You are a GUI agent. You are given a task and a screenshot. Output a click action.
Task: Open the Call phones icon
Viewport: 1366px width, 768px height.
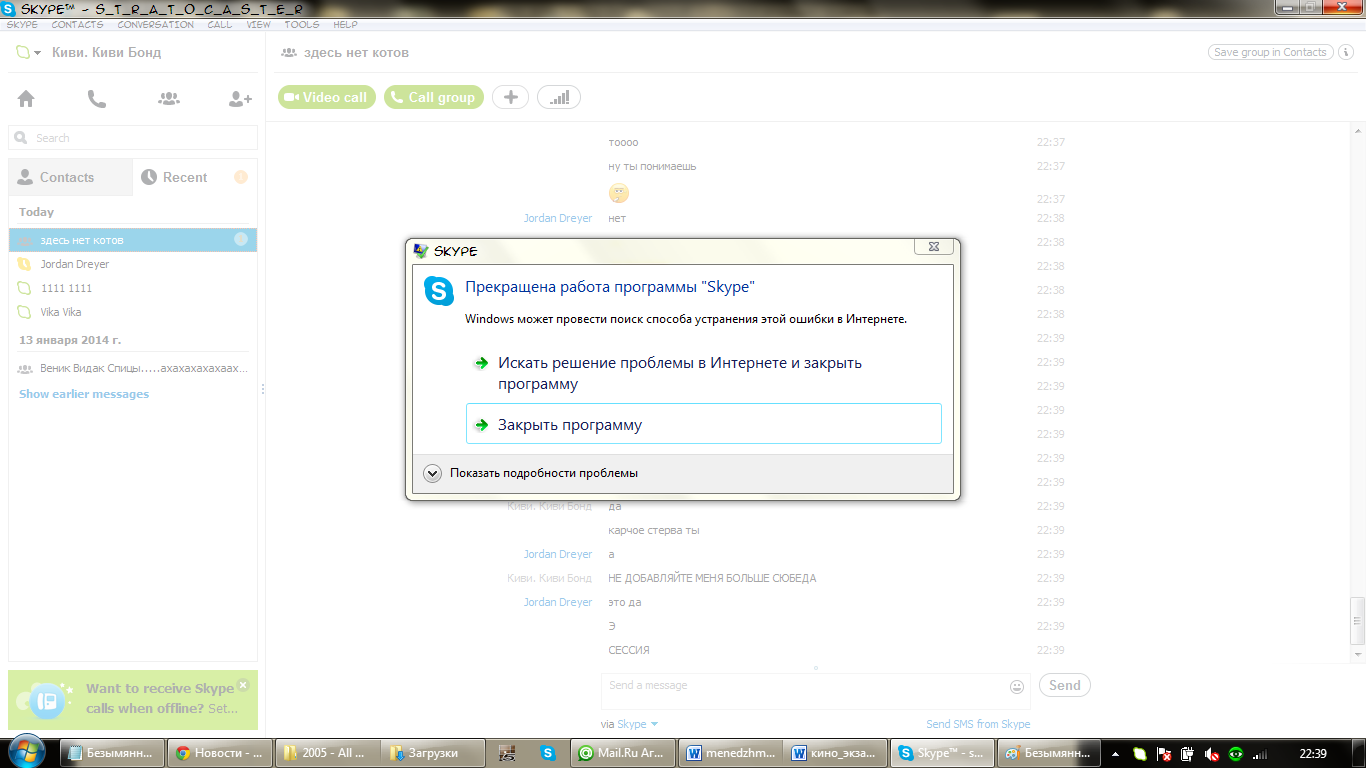click(97, 98)
